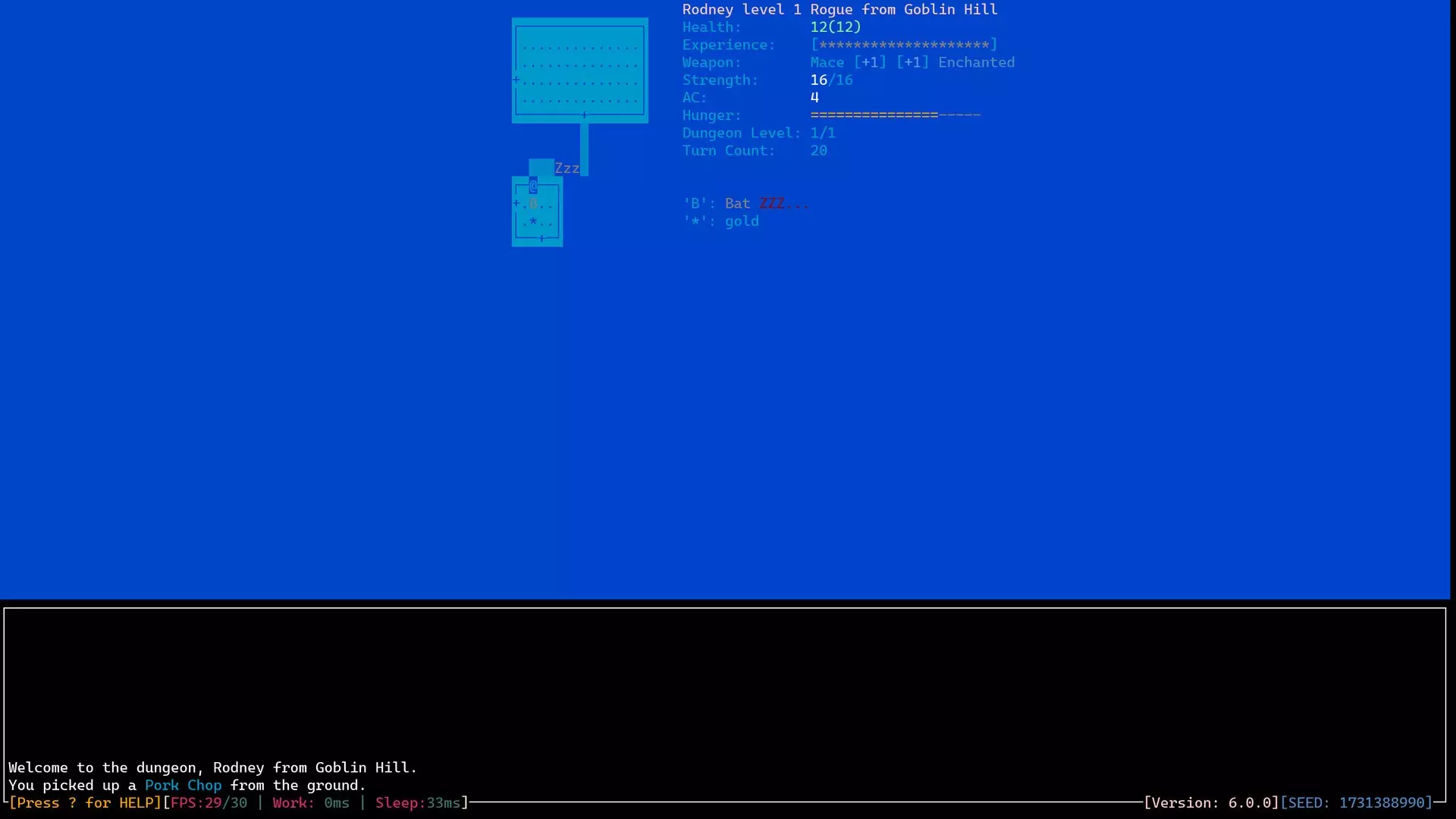Click the bottom door '+' of small room

point(541,239)
